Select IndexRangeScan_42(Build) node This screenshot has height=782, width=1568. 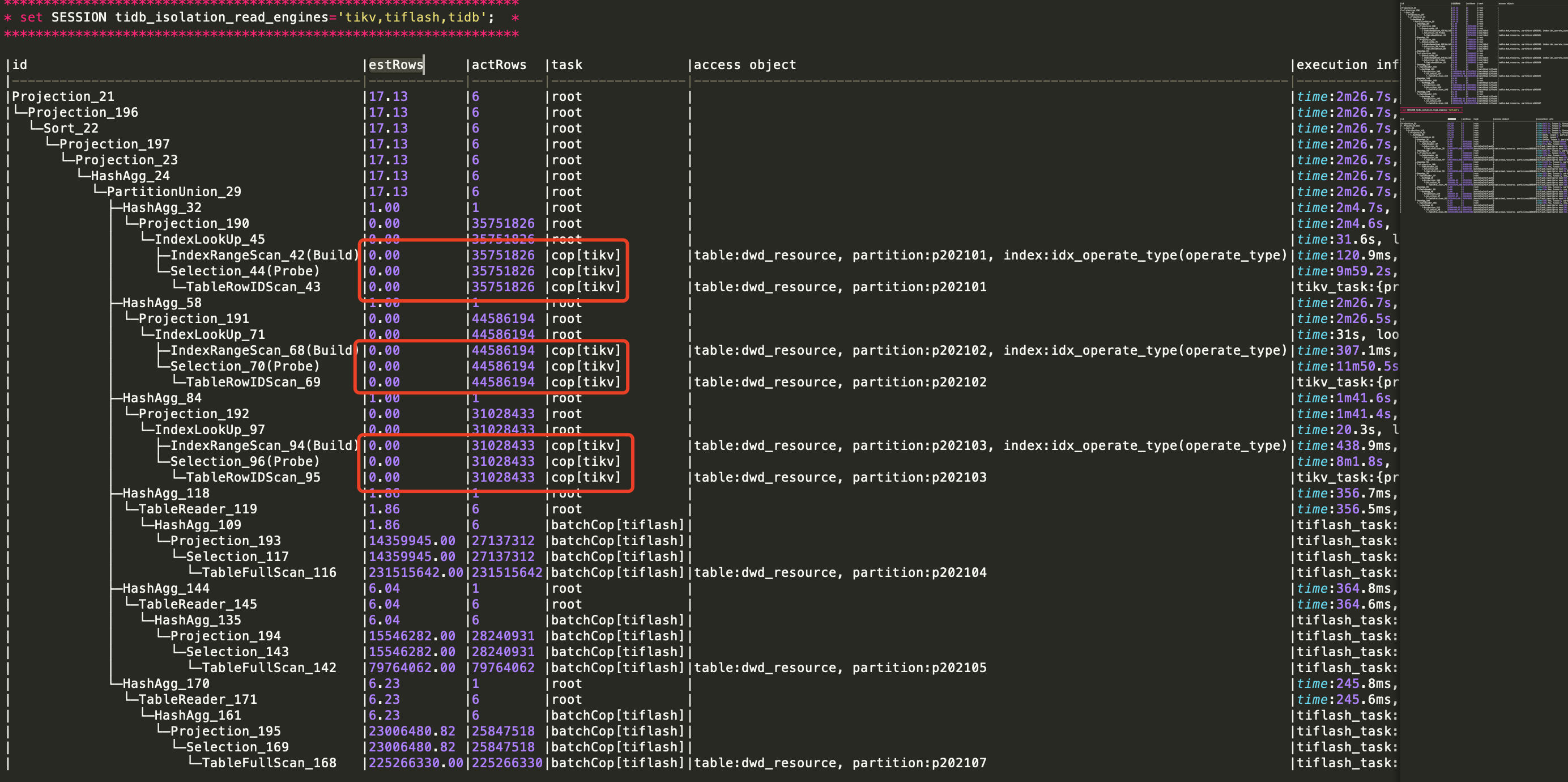[x=264, y=255]
